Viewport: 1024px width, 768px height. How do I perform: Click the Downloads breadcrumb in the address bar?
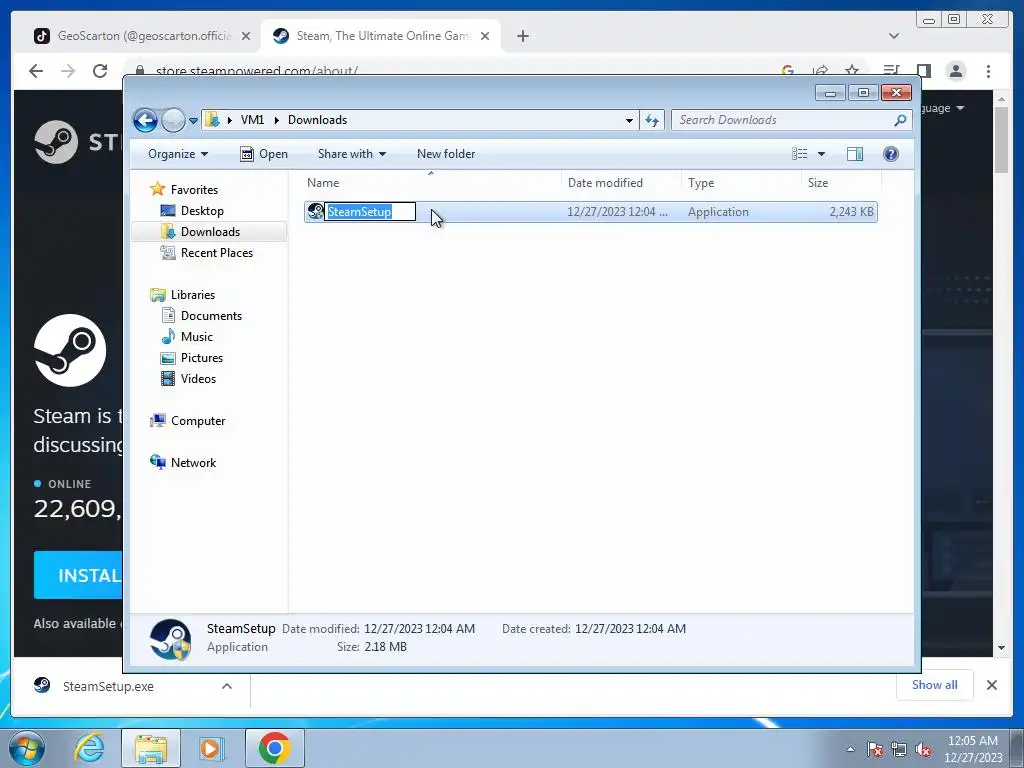click(x=317, y=120)
